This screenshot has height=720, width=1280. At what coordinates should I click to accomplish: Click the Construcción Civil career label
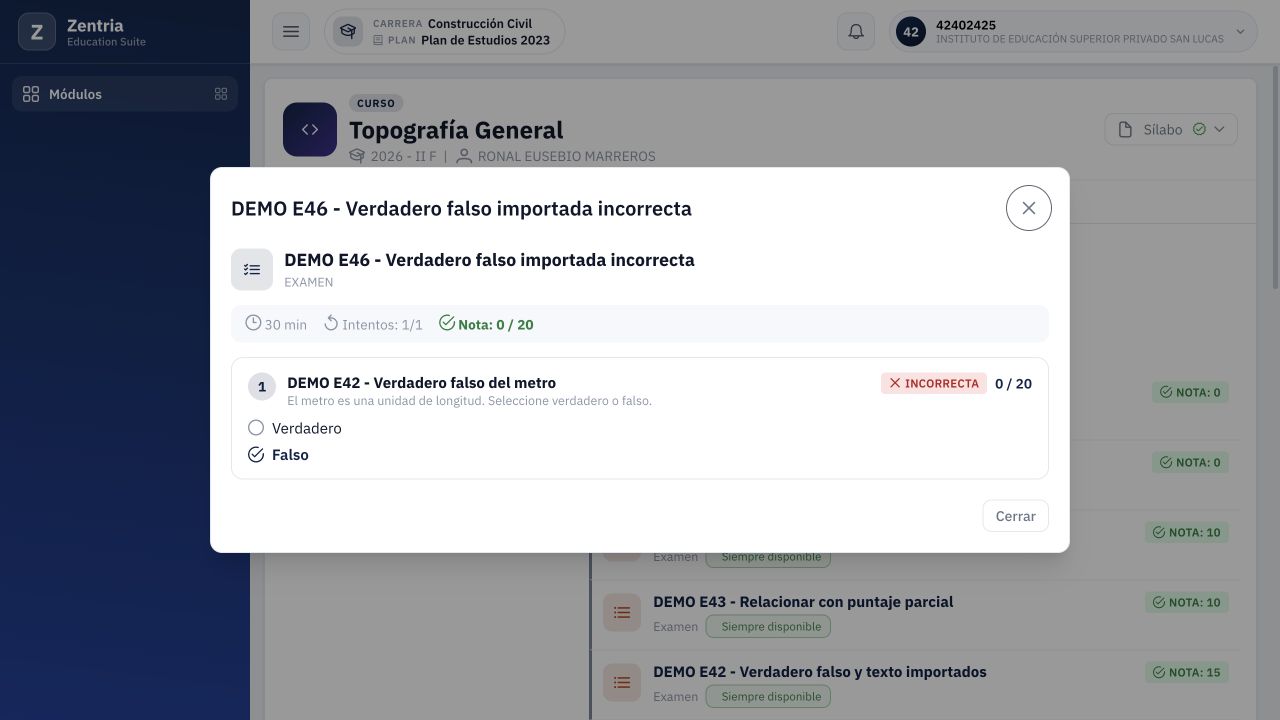point(480,23)
